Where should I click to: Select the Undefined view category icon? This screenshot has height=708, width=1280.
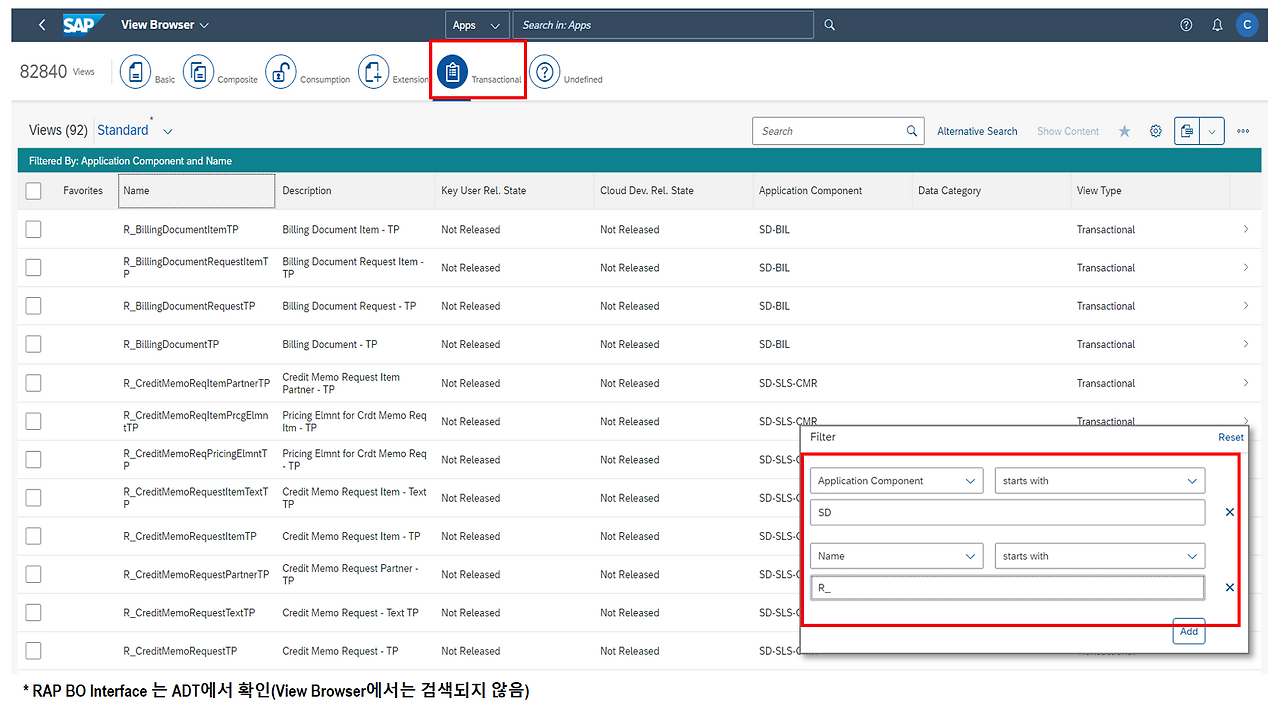545,71
